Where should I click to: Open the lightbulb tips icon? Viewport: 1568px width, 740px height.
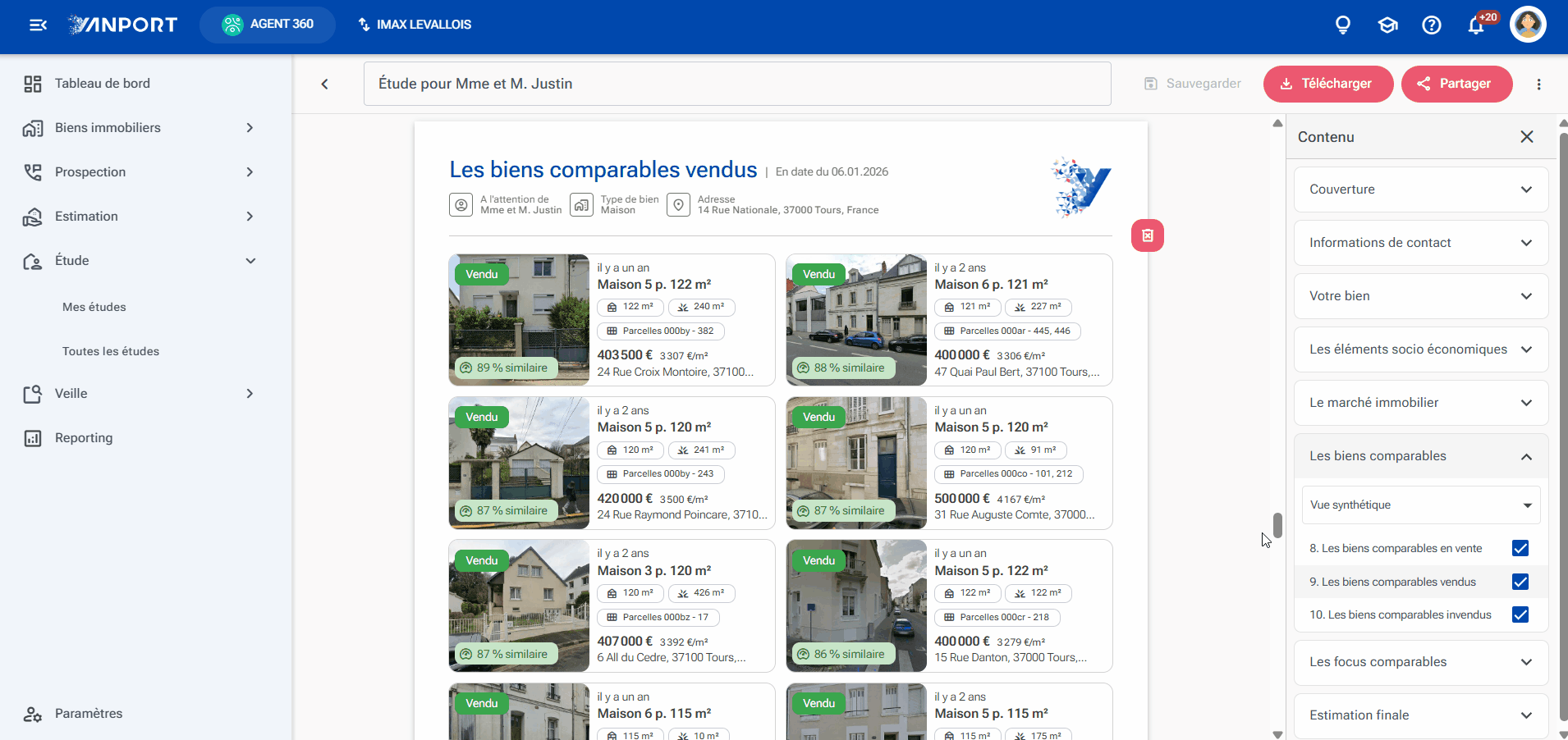pyautogui.click(x=1343, y=25)
